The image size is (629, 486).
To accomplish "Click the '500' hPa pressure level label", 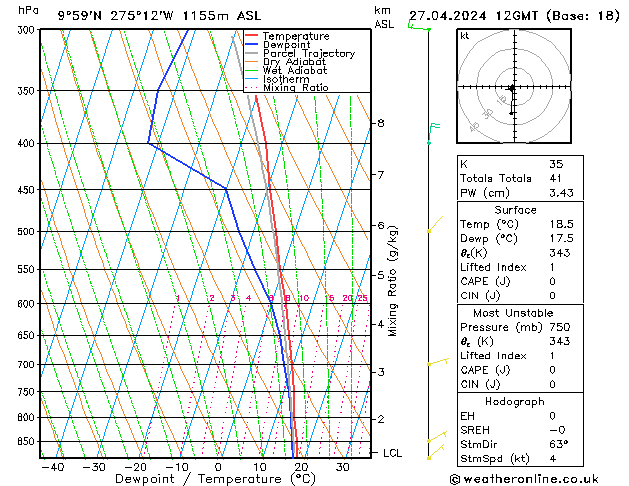I will (x=28, y=231).
